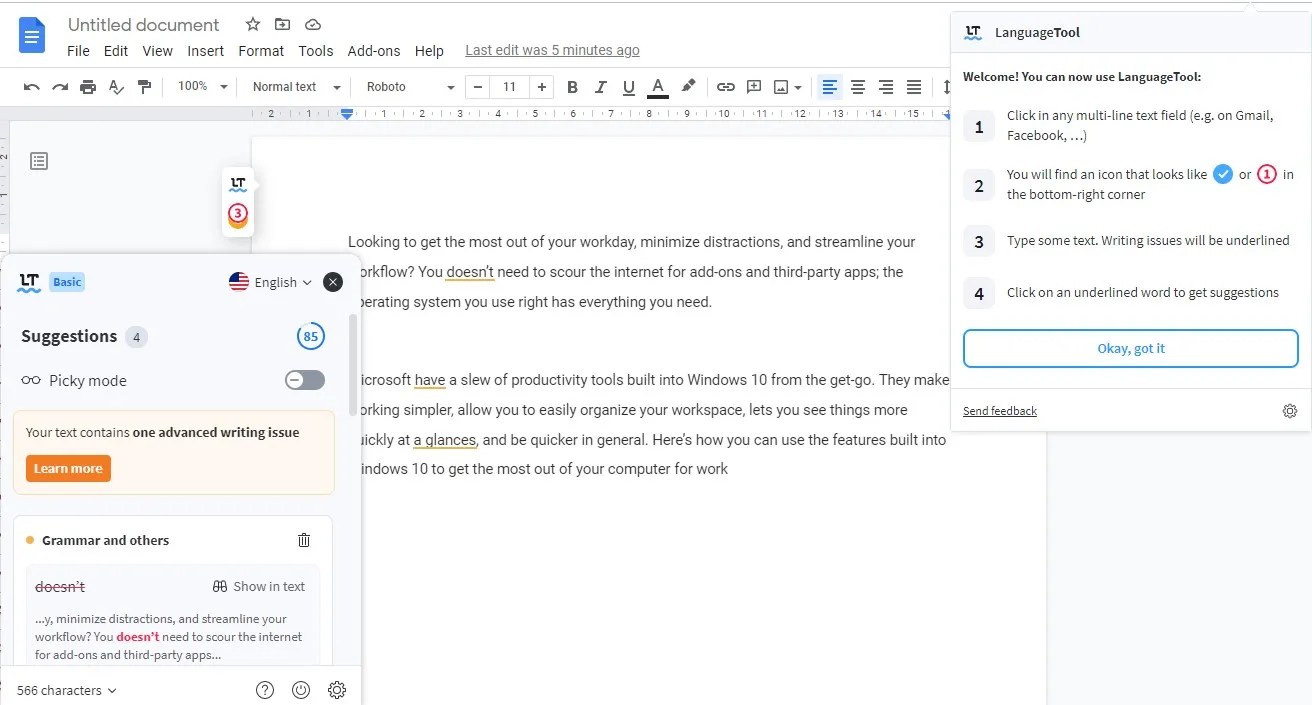Open the Tools menu
This screenshot has width=1312, height=705.
click(x=315, y=50)
